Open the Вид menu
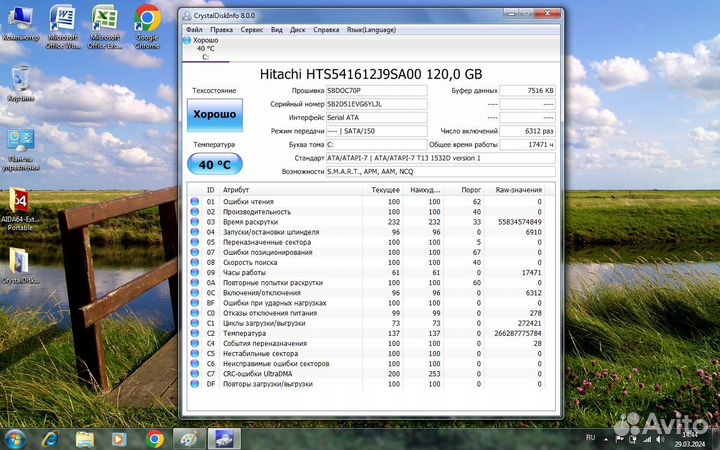 tap(276, 30)
